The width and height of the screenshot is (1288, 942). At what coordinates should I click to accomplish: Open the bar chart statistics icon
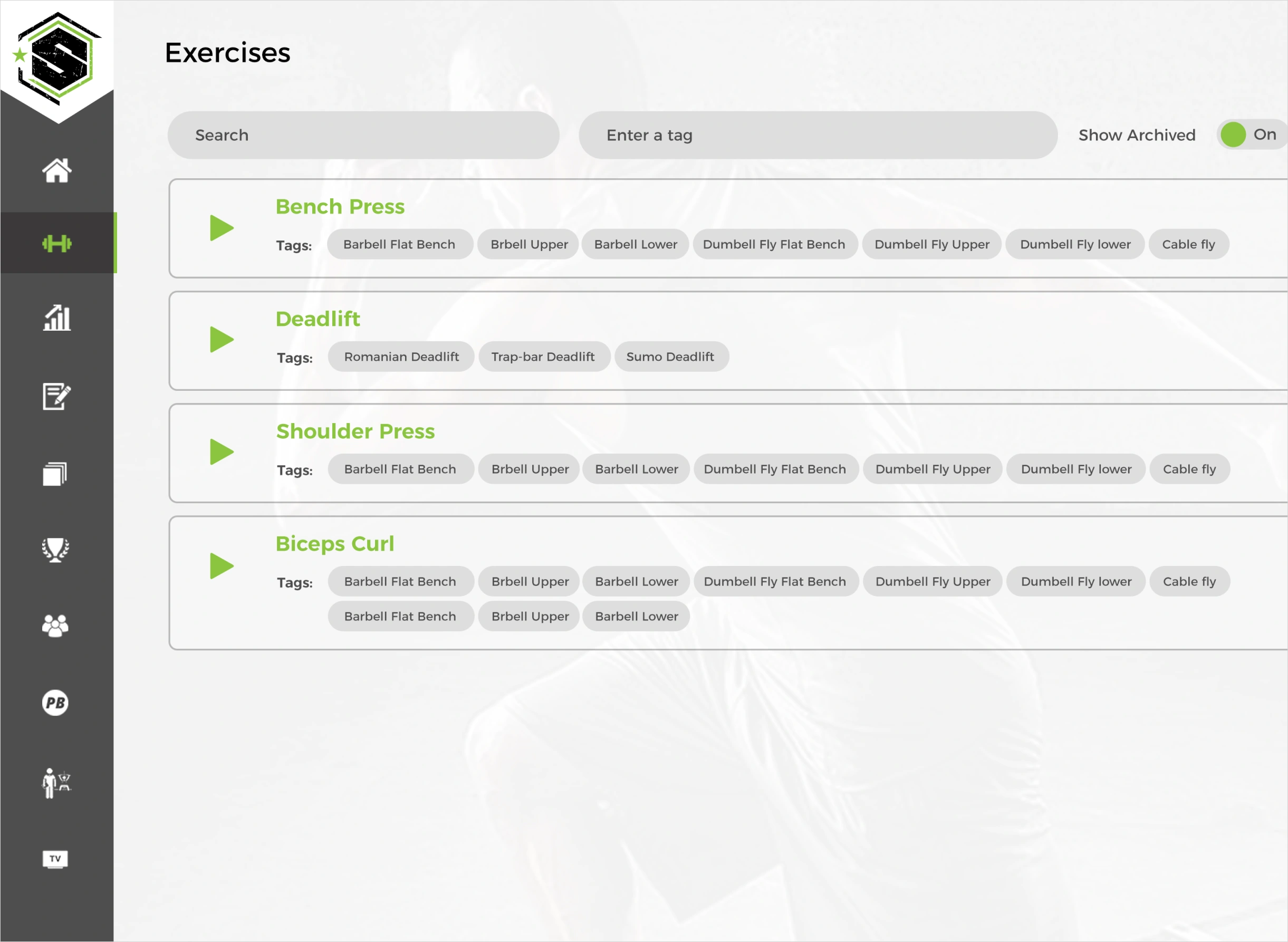pyautogui.click(x=56, y=318)
